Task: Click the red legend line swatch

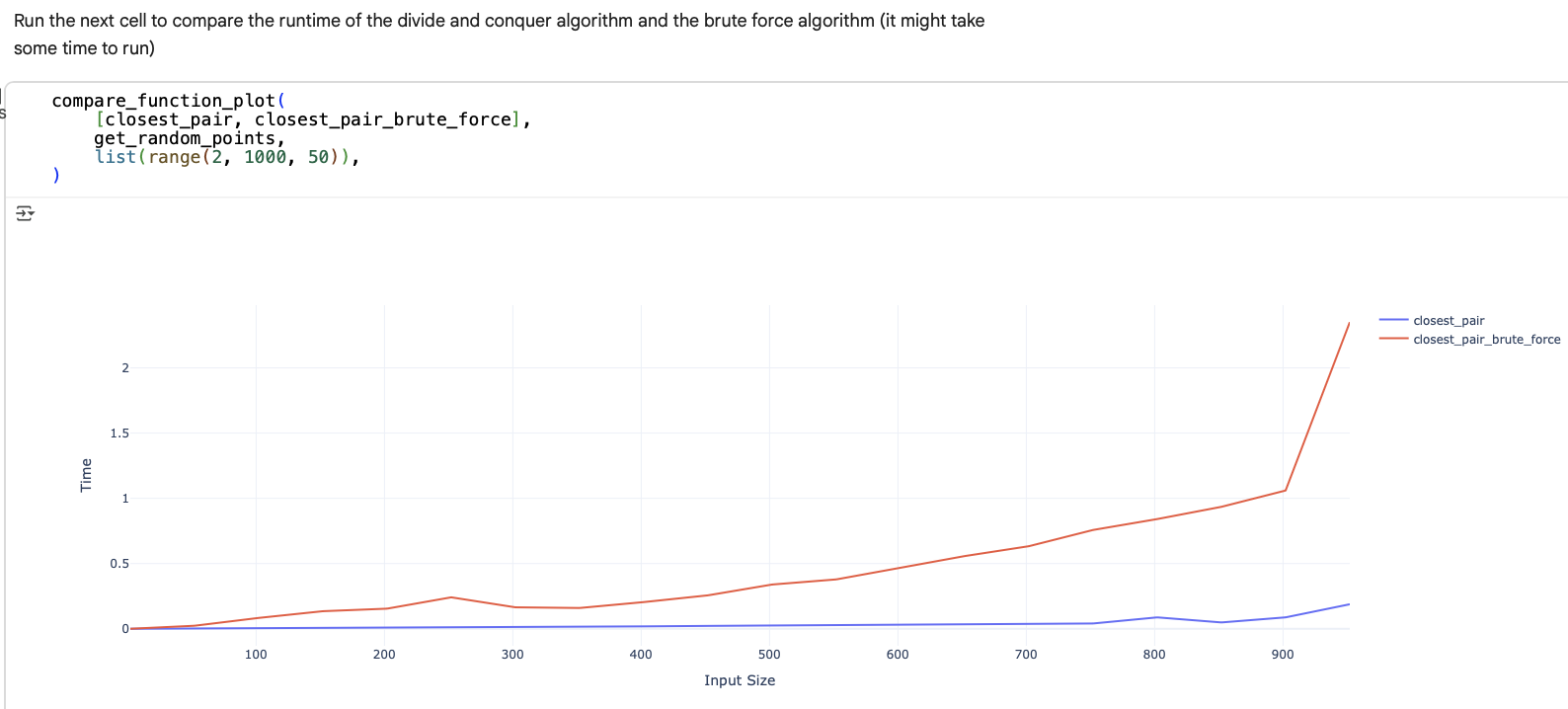Action: 1393,339
